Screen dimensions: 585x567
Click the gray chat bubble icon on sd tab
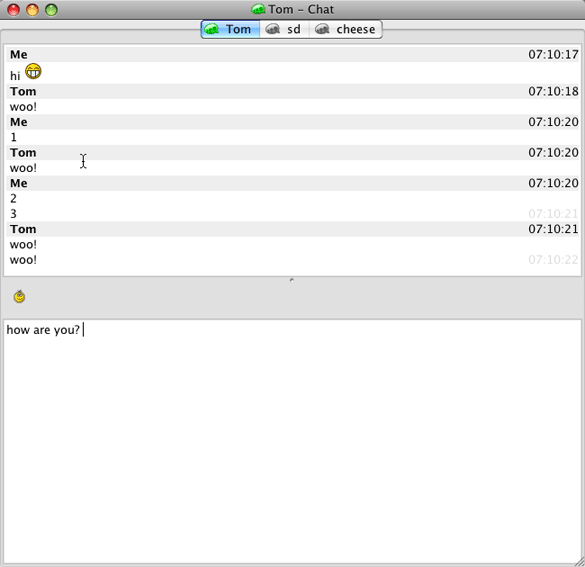pos(272,29)
